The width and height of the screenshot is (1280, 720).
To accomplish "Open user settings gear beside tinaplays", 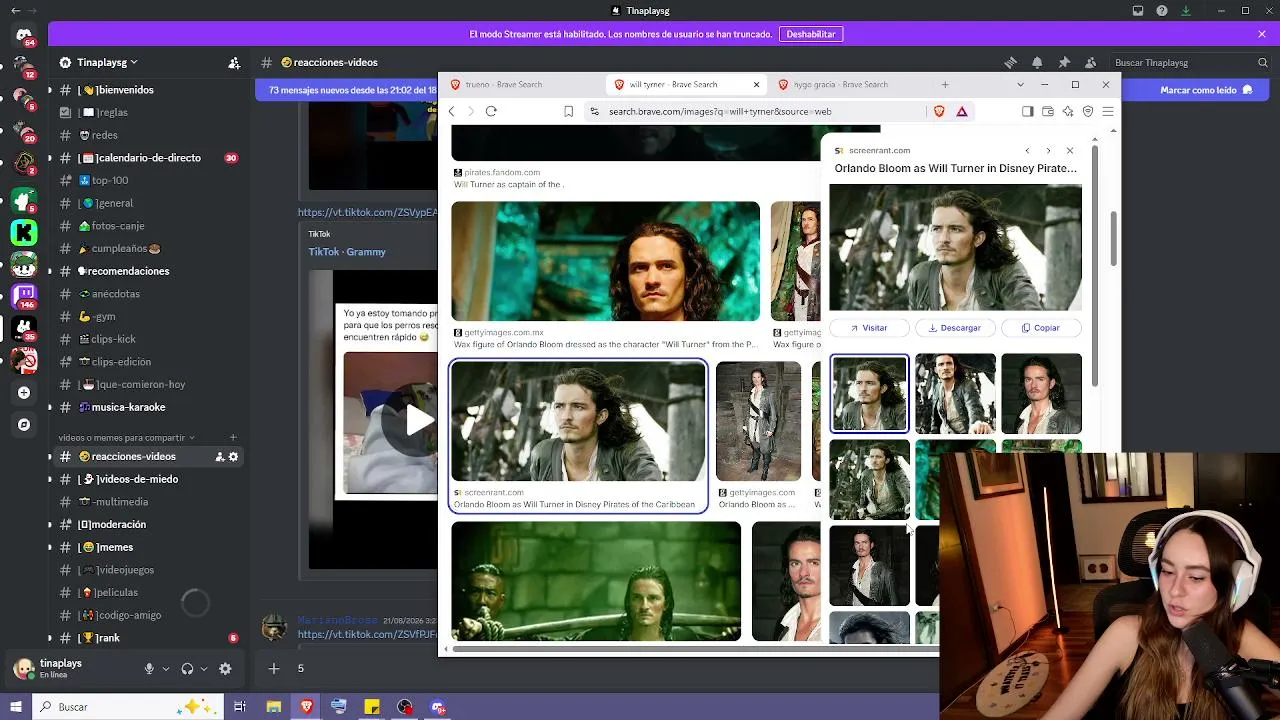I will coord(225,669).
